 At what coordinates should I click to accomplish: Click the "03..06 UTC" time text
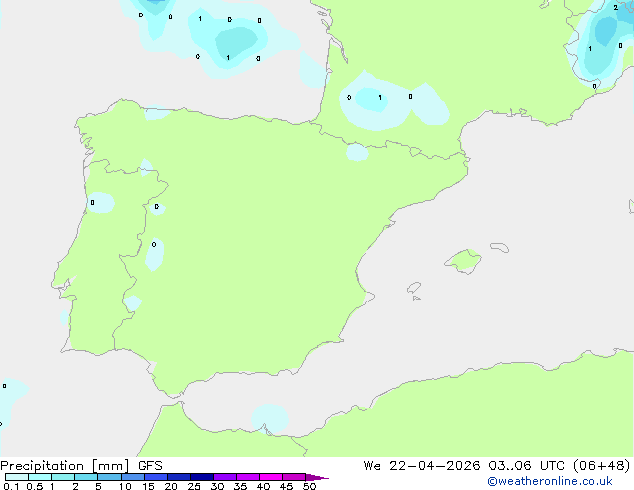click(526, 466)
